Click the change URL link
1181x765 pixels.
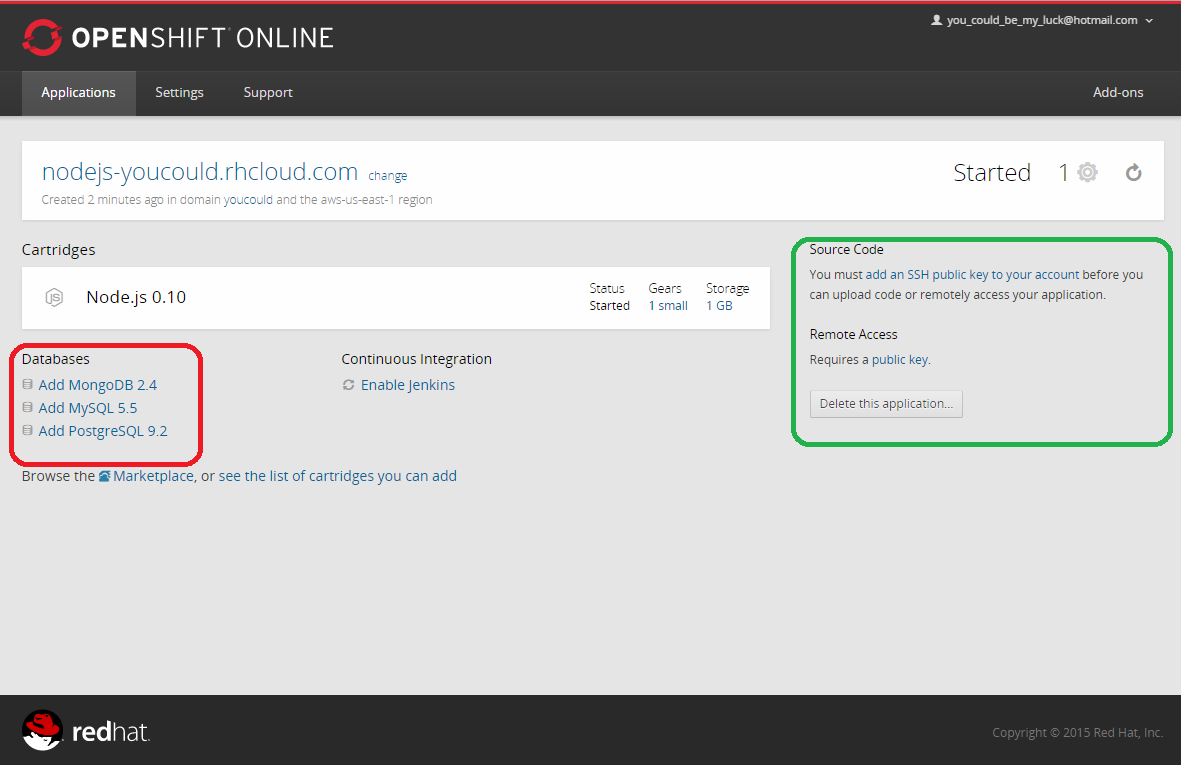coord(387,175)
